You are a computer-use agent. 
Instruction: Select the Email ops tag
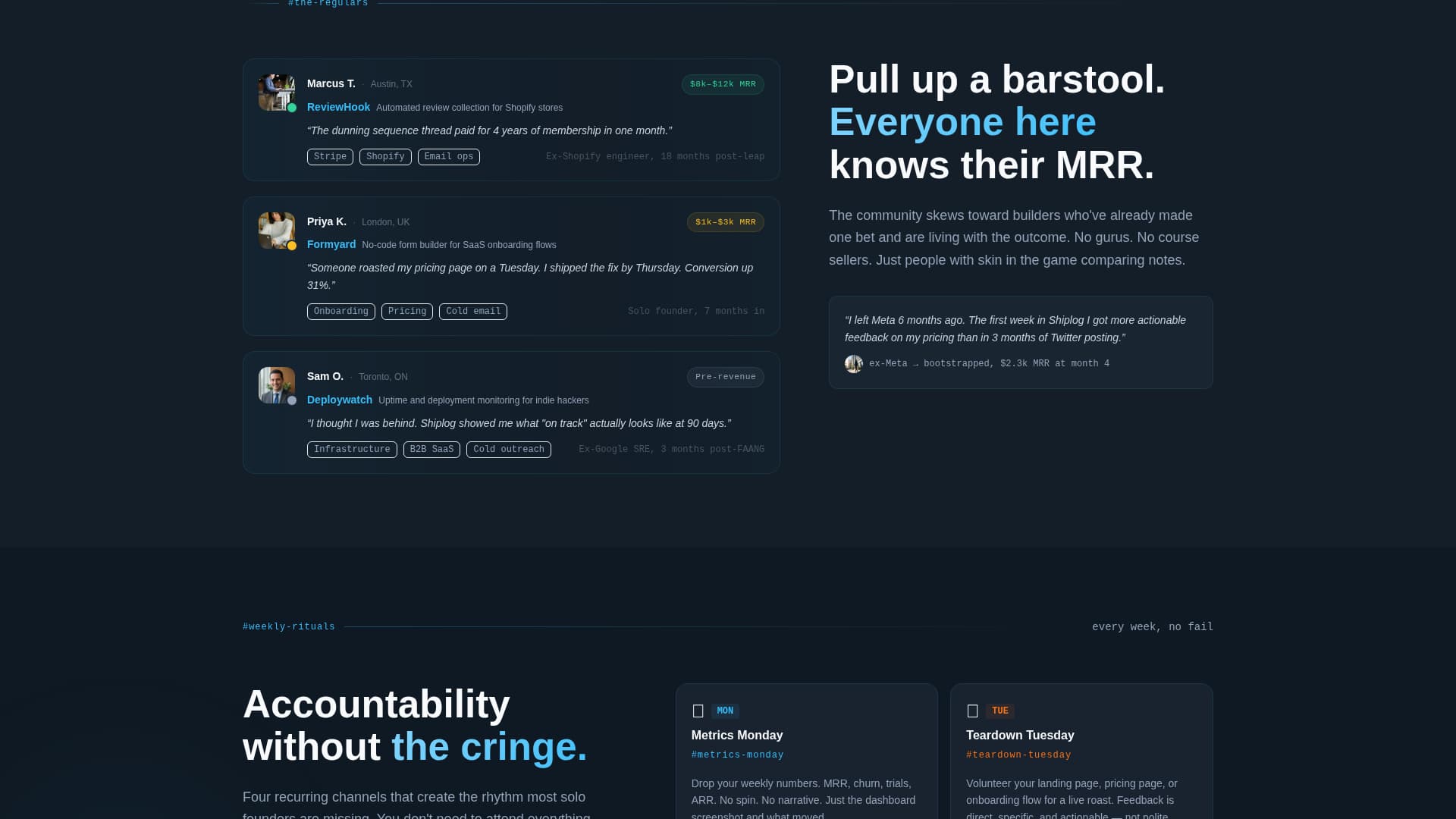point(449,157)
